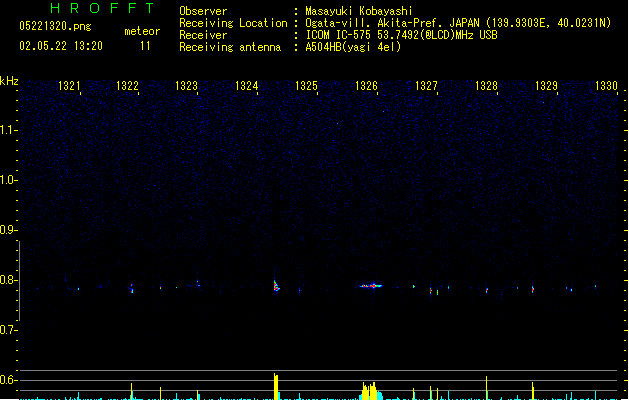This screenshot has width=629, height=400.
Task: Click time marker 1329
Action: pos(546,86)
